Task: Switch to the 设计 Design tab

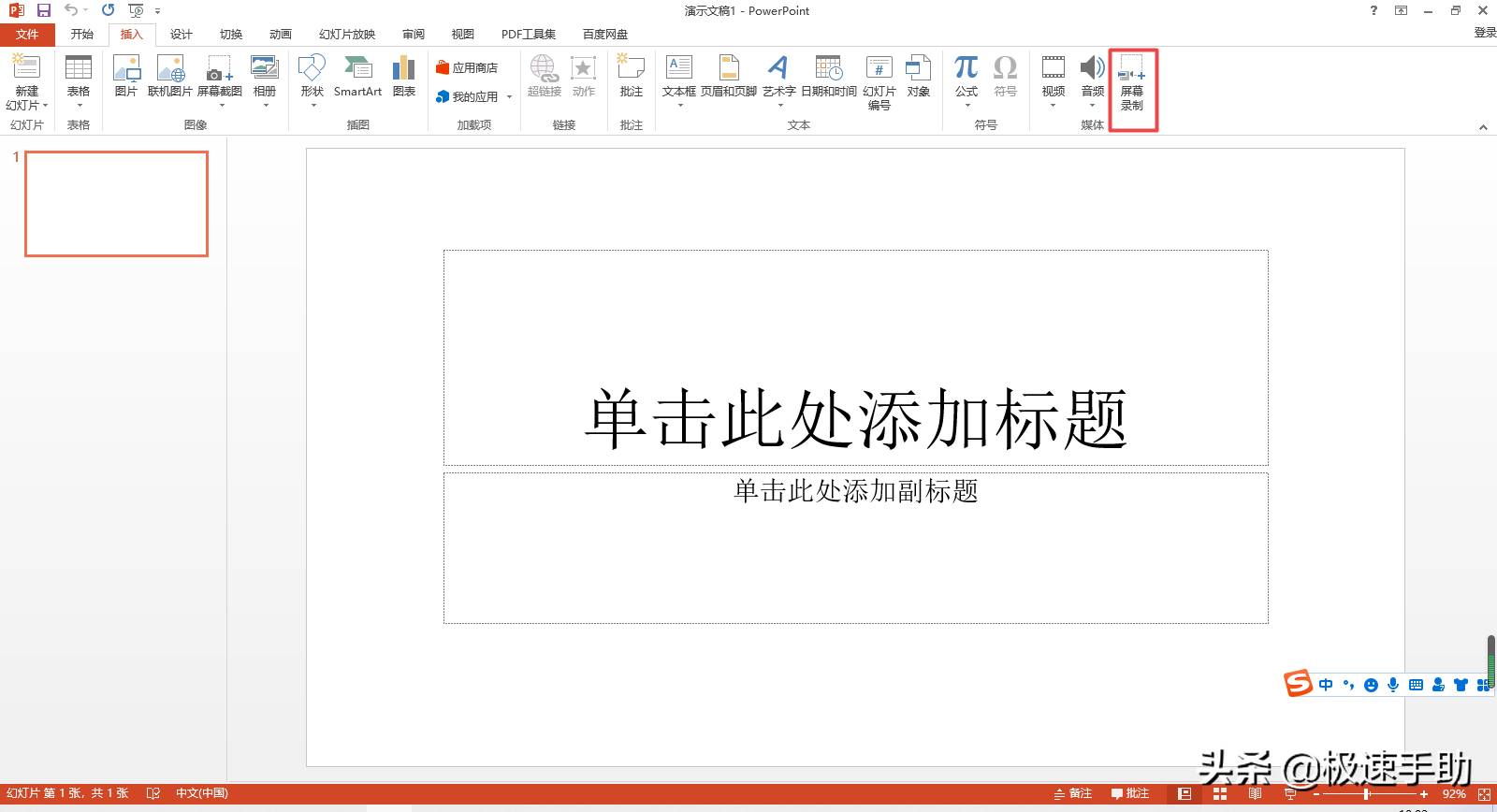Action: coord(182,35)
